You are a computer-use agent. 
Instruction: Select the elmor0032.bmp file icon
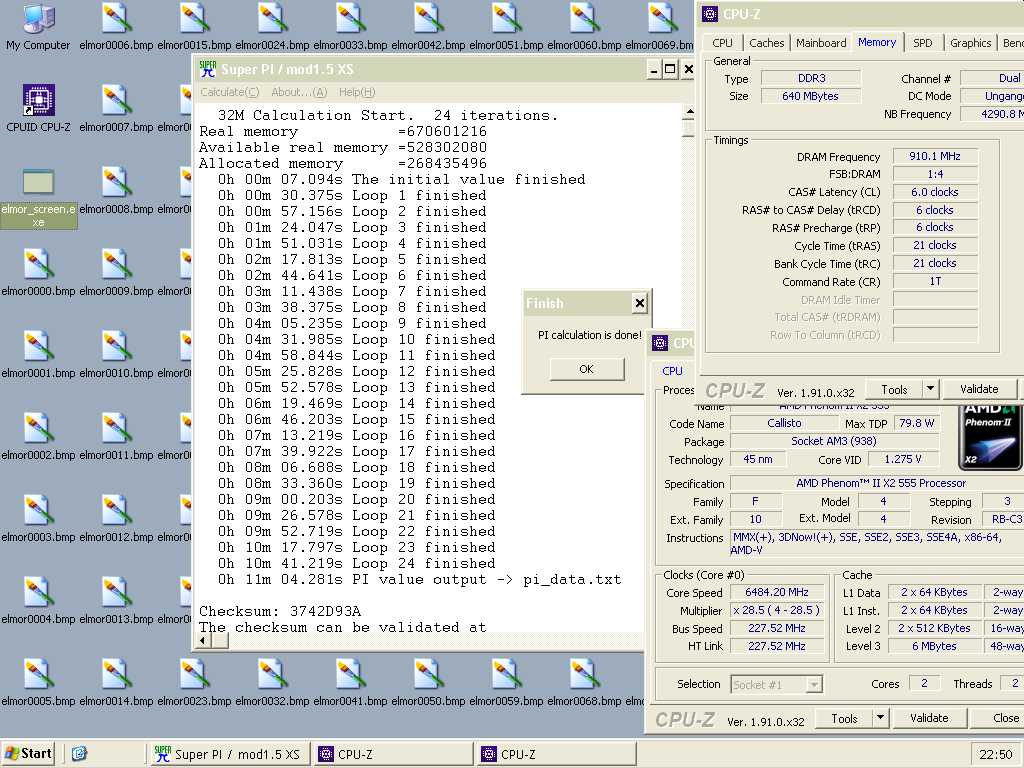click(x=272, y=683)
